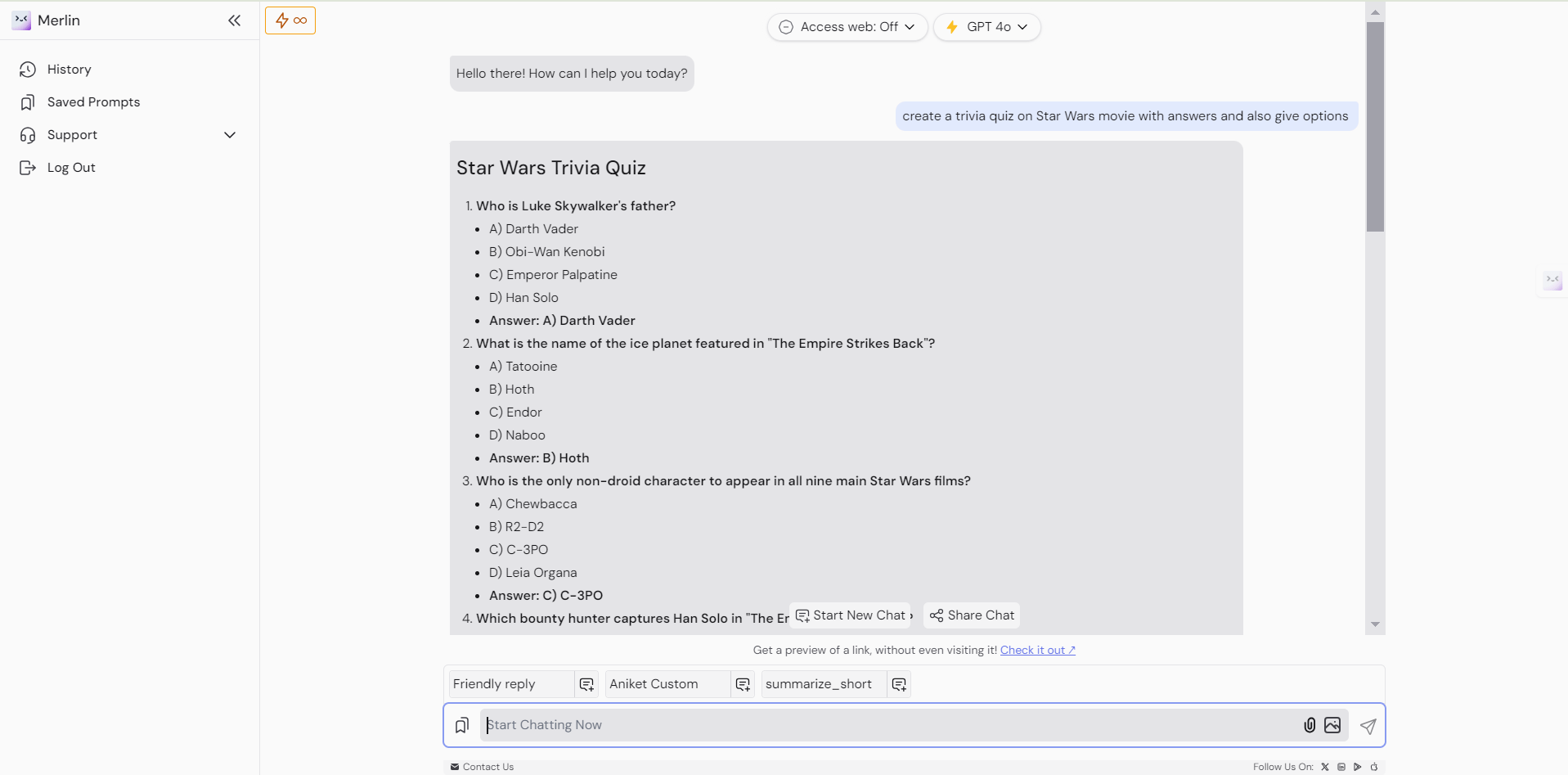
Task: Collapse the sidebar with the double-chevron icon
Action: tap(235, 20)
